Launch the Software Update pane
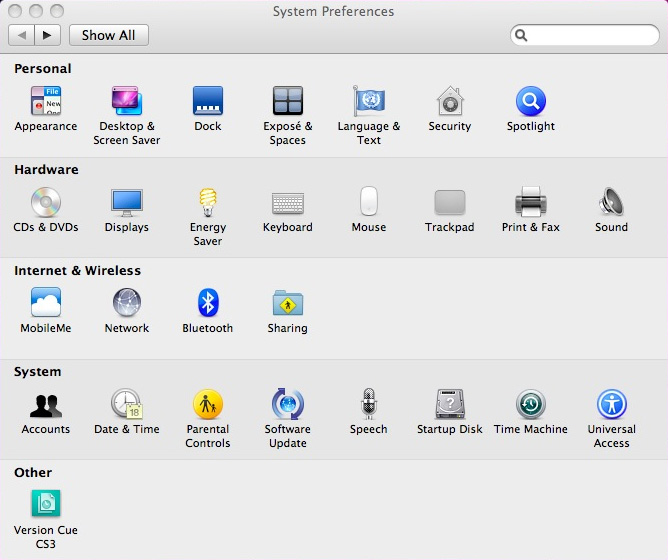 288,405
